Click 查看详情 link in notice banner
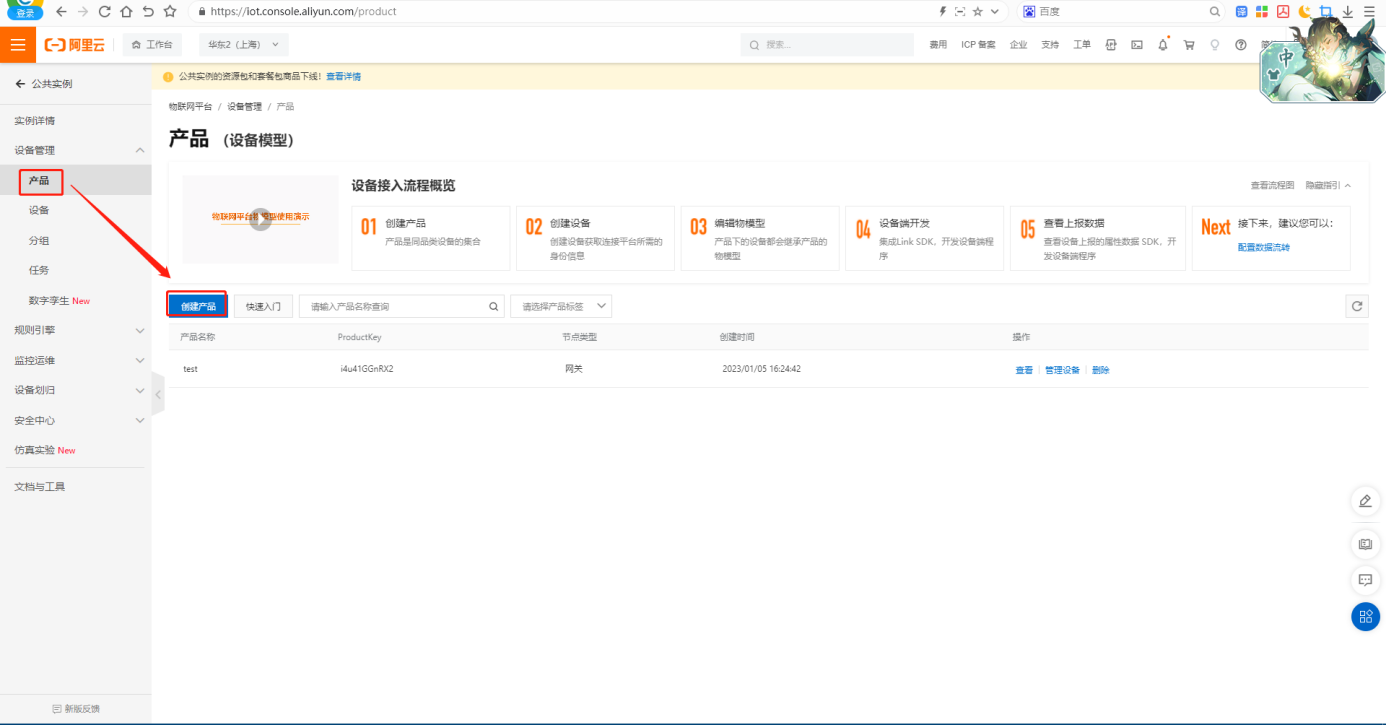Screen dimensions: 1386x725 344,76
